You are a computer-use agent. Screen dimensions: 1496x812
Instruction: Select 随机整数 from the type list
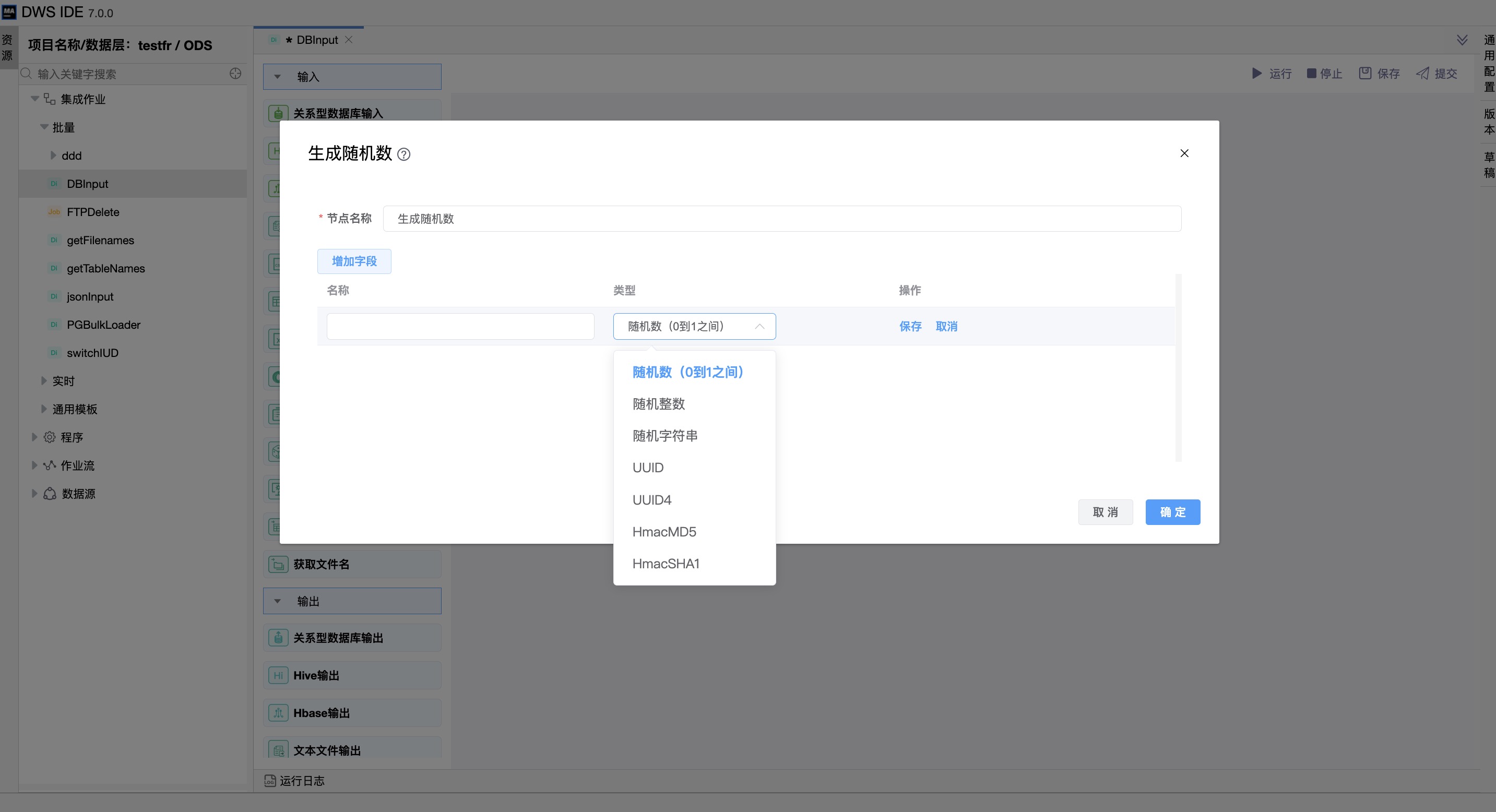click(x=659, y=404)
